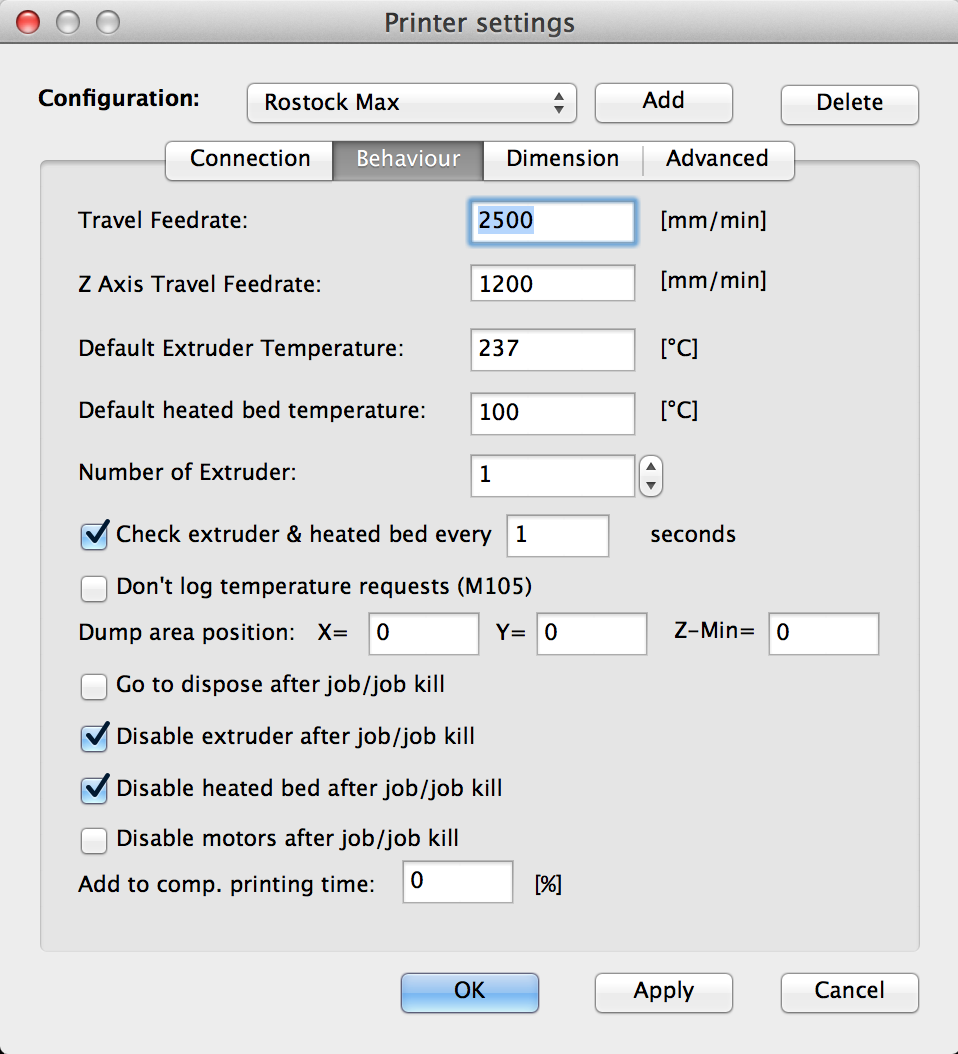
Task: Select the Add to comp. printing time field
Action: coord(457,882)
